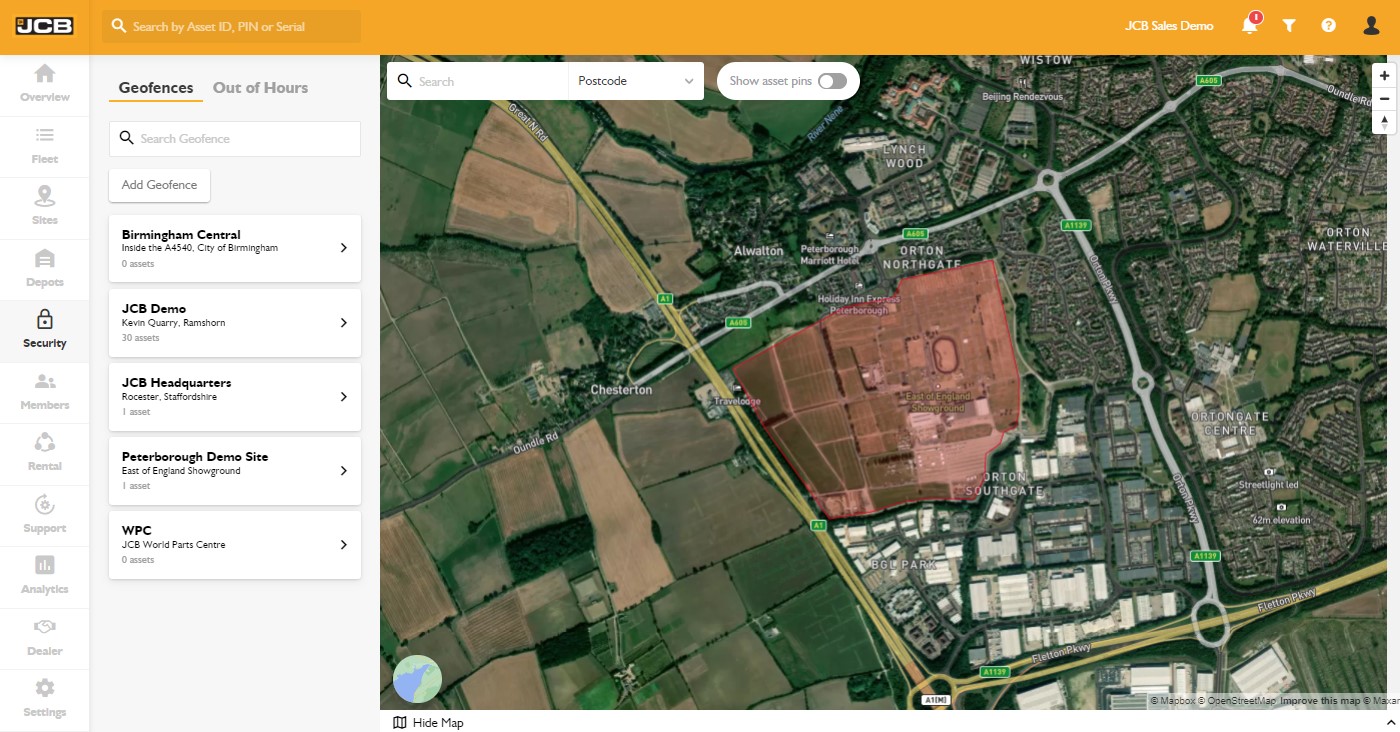Open Settings gear in sidebar
This screenshot has height=732, width=1400.
tap(44, 699)
